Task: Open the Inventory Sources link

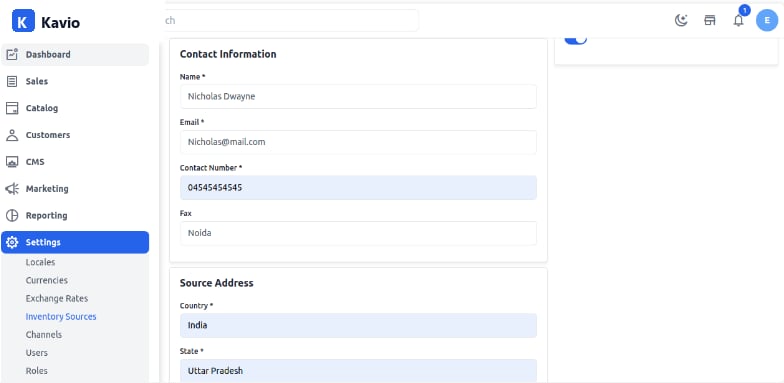Action: point(61,316)
